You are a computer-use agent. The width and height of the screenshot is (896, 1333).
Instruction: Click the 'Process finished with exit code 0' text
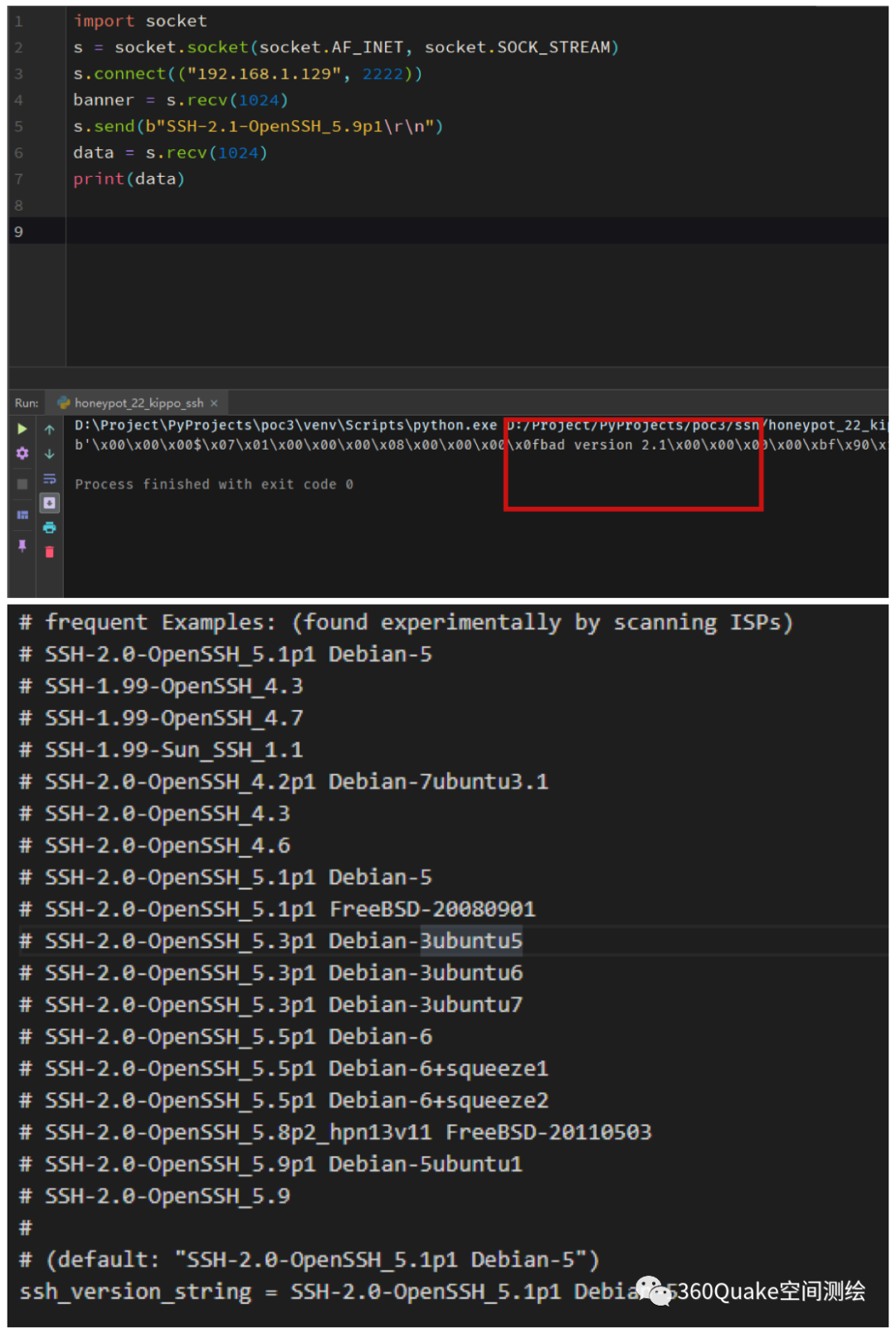(x=214, y=484)
